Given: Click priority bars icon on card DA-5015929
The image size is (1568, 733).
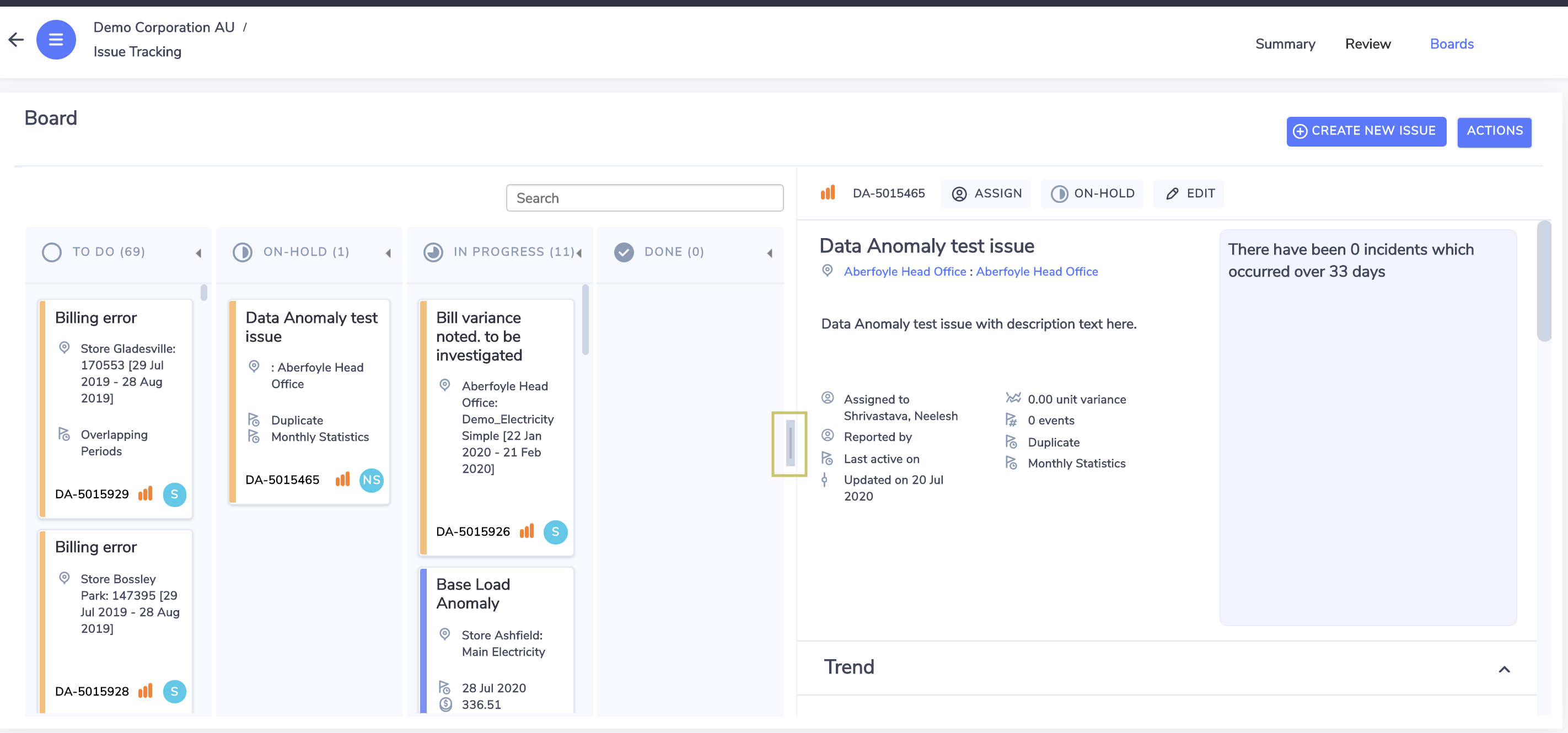Looking at the screenshot, I should (145, 493).
